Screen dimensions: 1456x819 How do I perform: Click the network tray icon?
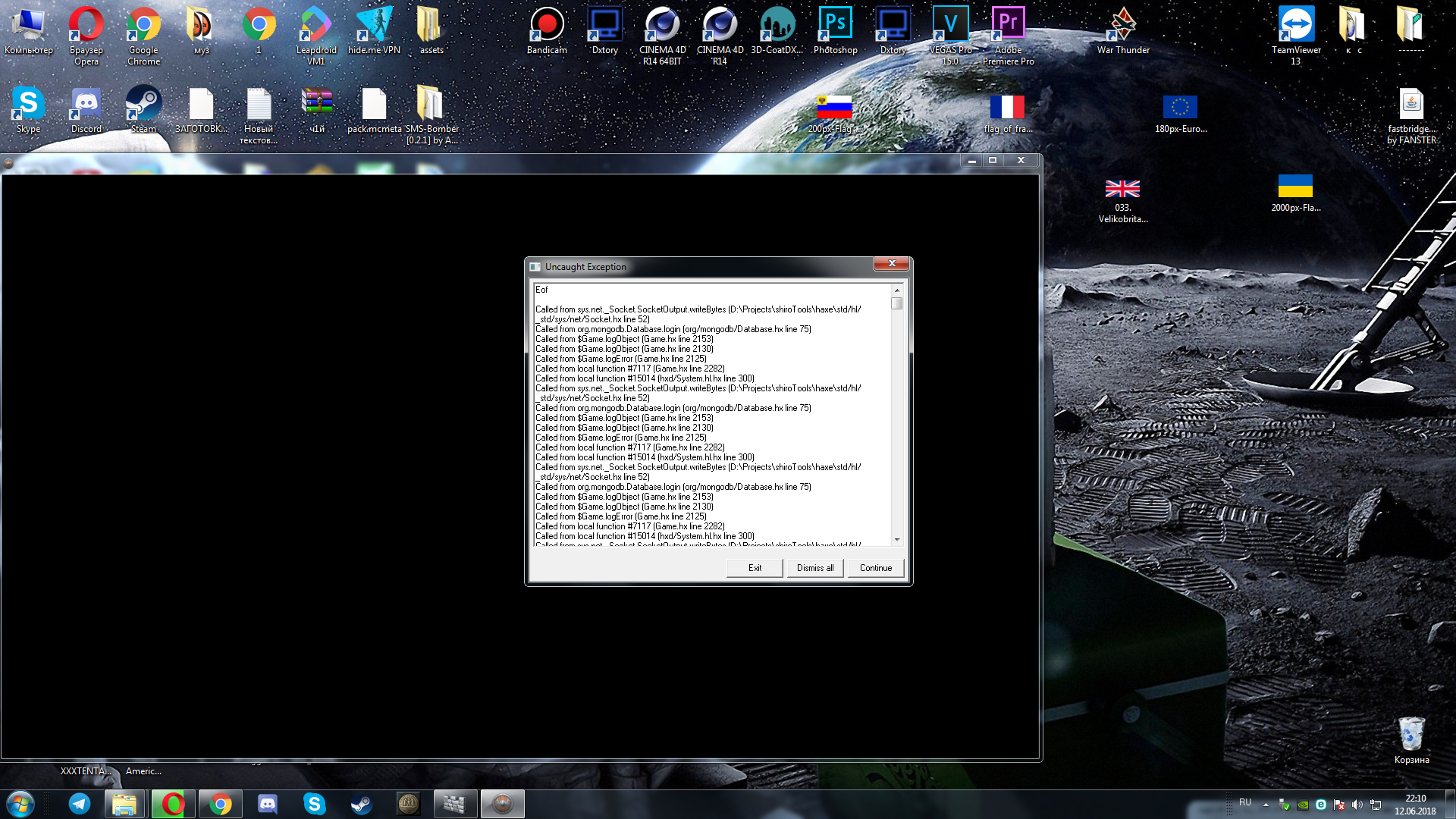coord(1376,805)
